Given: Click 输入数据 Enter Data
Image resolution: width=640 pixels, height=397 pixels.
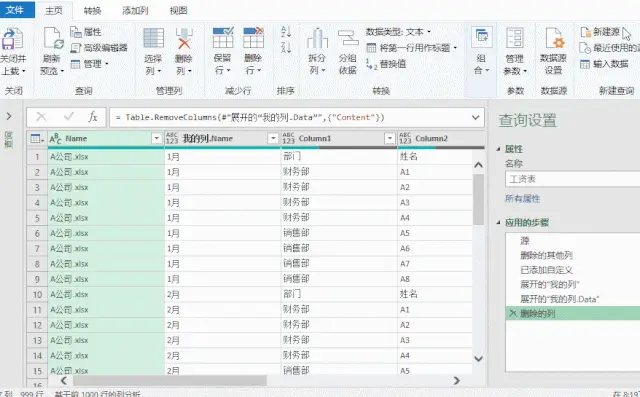Looking at the screenshot, I should (x=604, y=64).
